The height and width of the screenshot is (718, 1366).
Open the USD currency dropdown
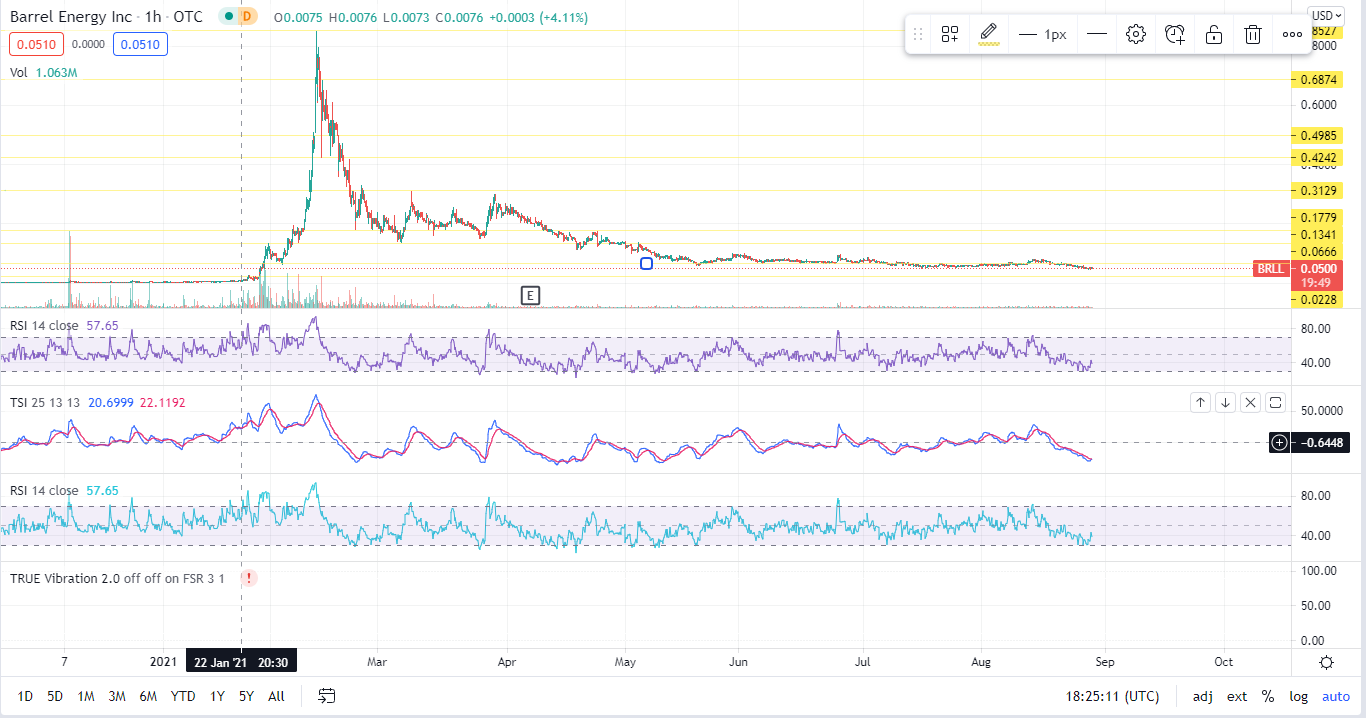pos(1326,15)
